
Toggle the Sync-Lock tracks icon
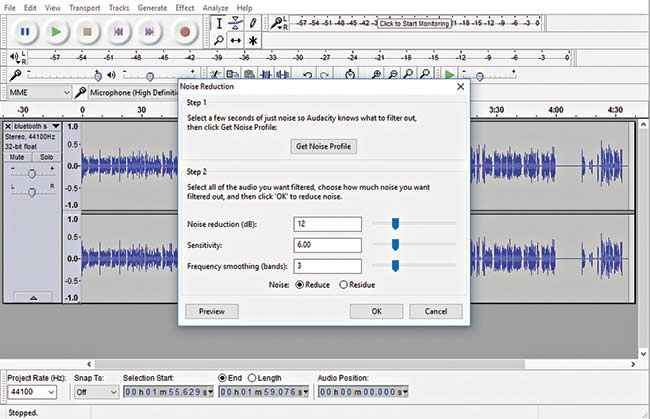point(350,75)
